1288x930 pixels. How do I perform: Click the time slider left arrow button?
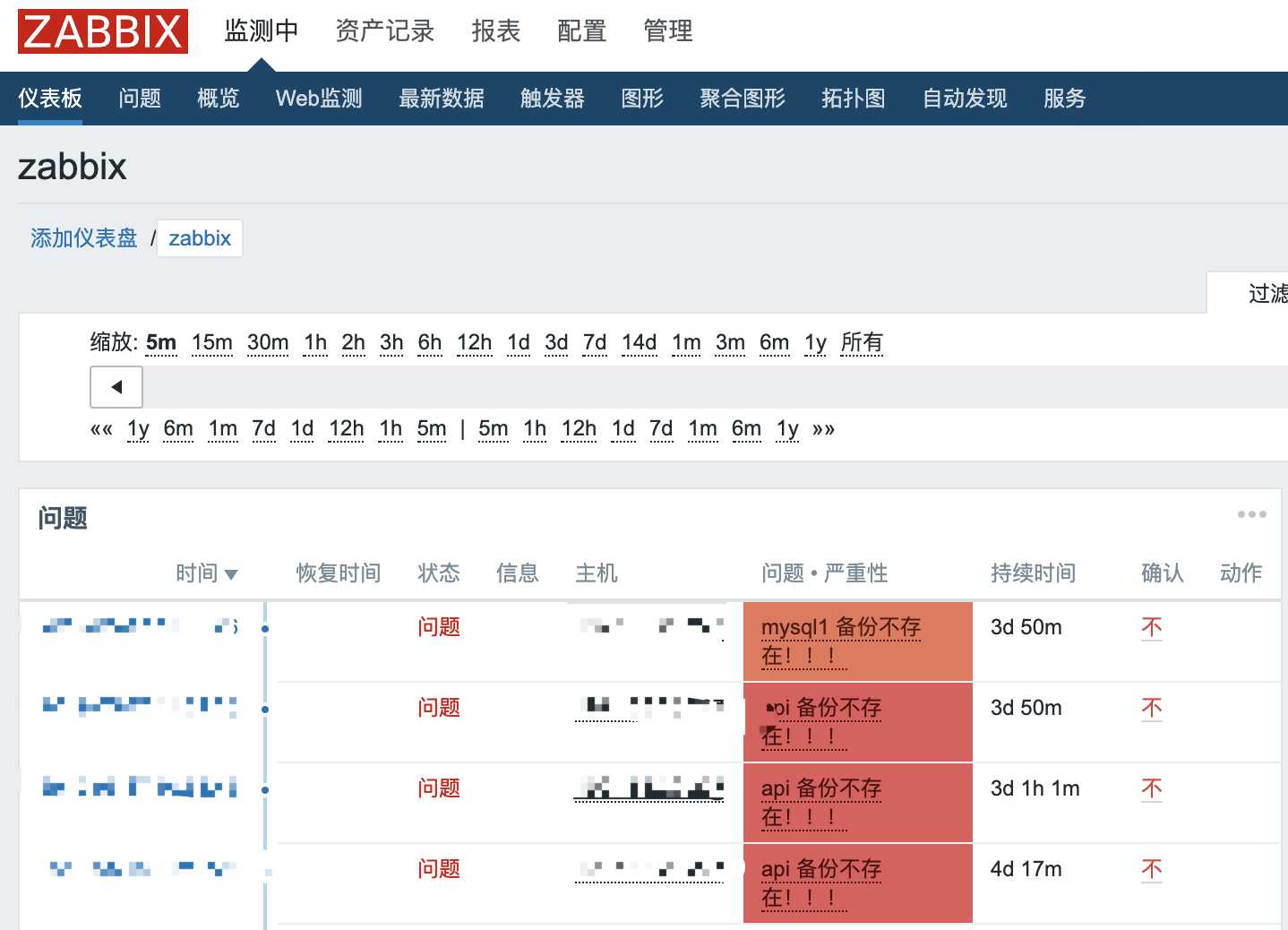116,387
